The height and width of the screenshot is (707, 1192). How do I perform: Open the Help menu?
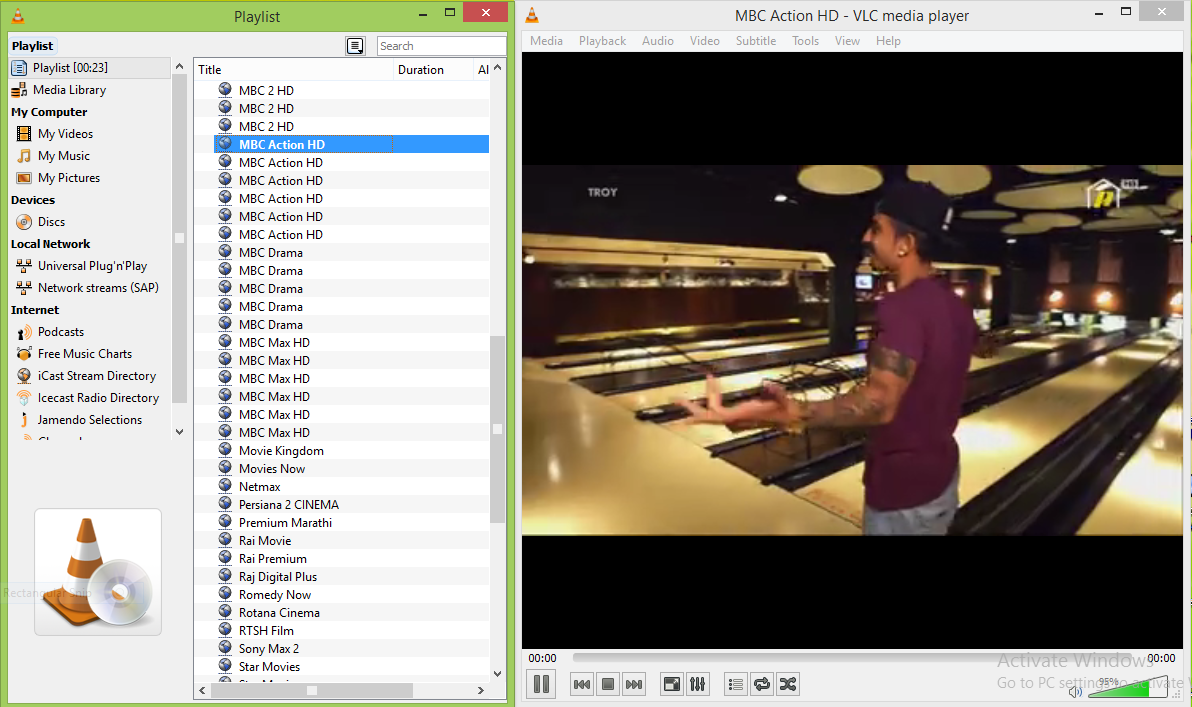tap(888, 41)
